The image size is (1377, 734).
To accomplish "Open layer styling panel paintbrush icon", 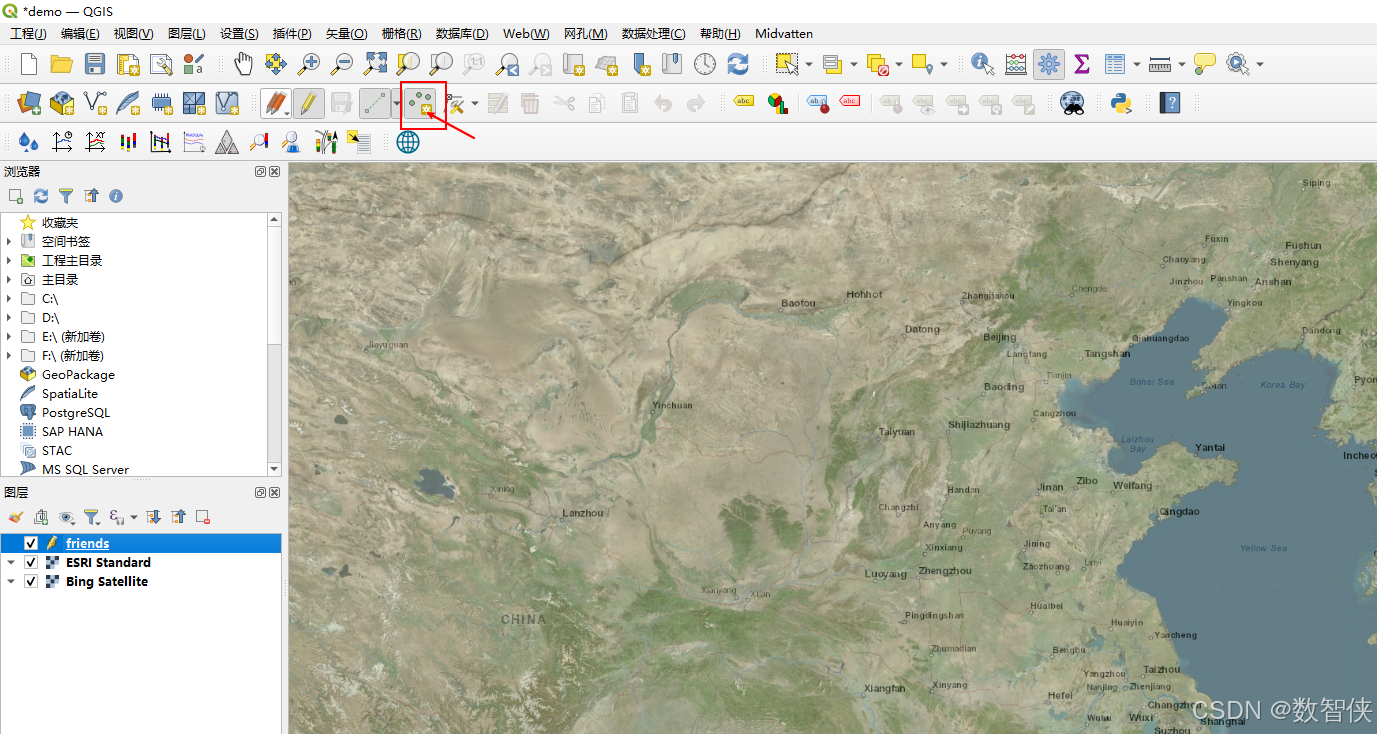I will 15,517.
